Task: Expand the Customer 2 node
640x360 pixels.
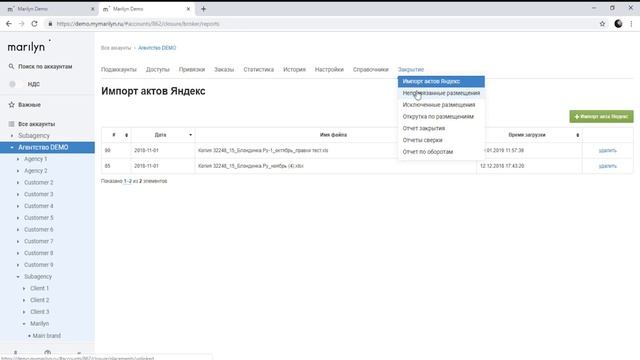Action: (x=18, y=182)
